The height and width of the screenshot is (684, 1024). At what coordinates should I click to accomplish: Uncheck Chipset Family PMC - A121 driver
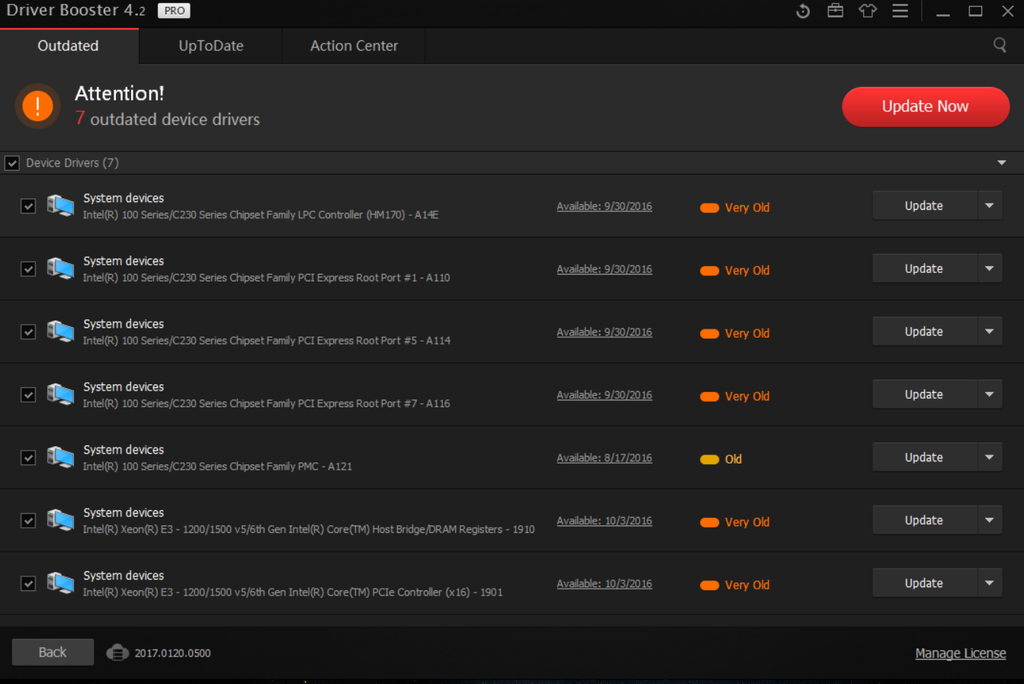(x=28, y=457)
